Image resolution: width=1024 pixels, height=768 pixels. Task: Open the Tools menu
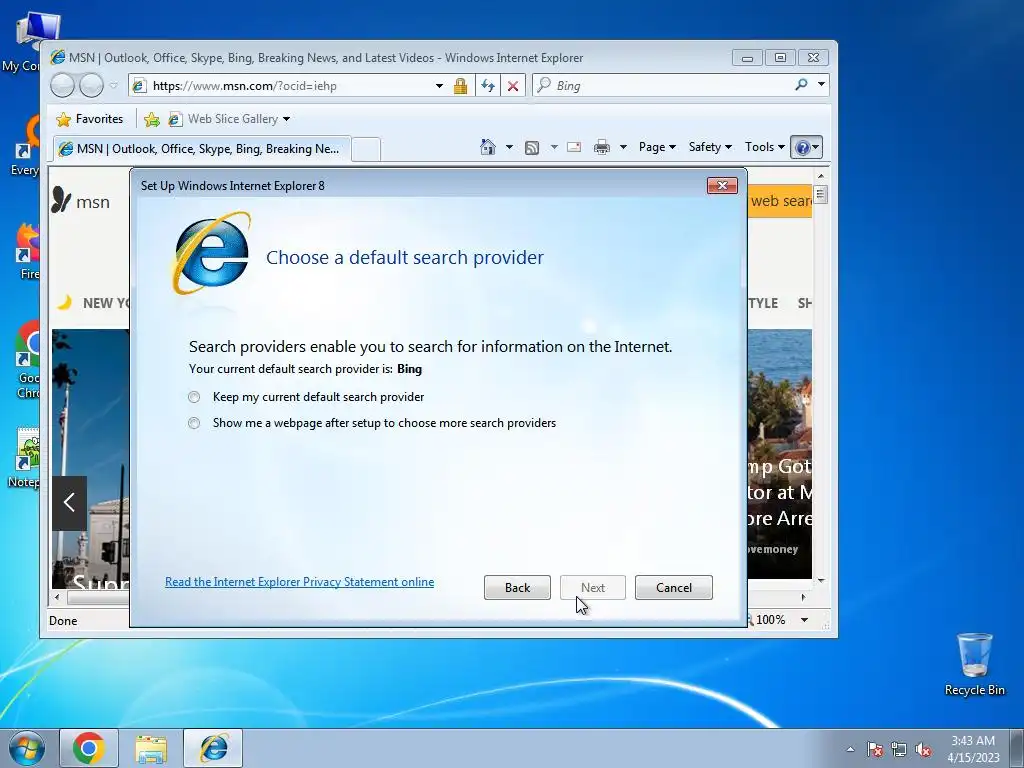(x=765, y=147)
